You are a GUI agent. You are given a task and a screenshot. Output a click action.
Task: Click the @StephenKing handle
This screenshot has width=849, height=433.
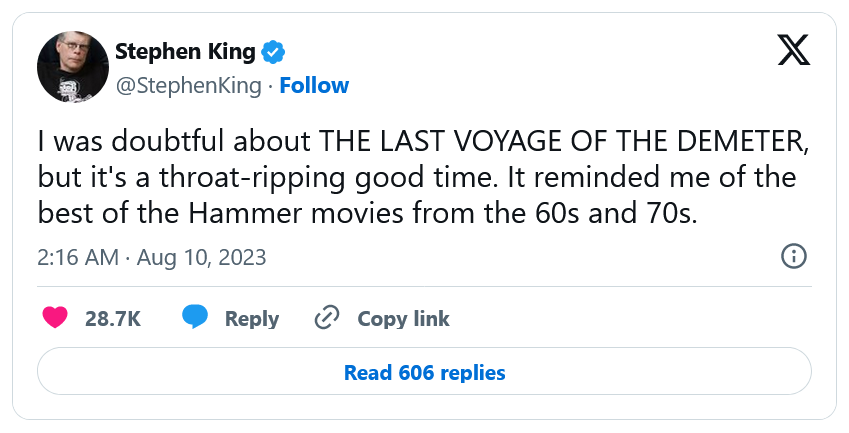click(x=190, y=85)
